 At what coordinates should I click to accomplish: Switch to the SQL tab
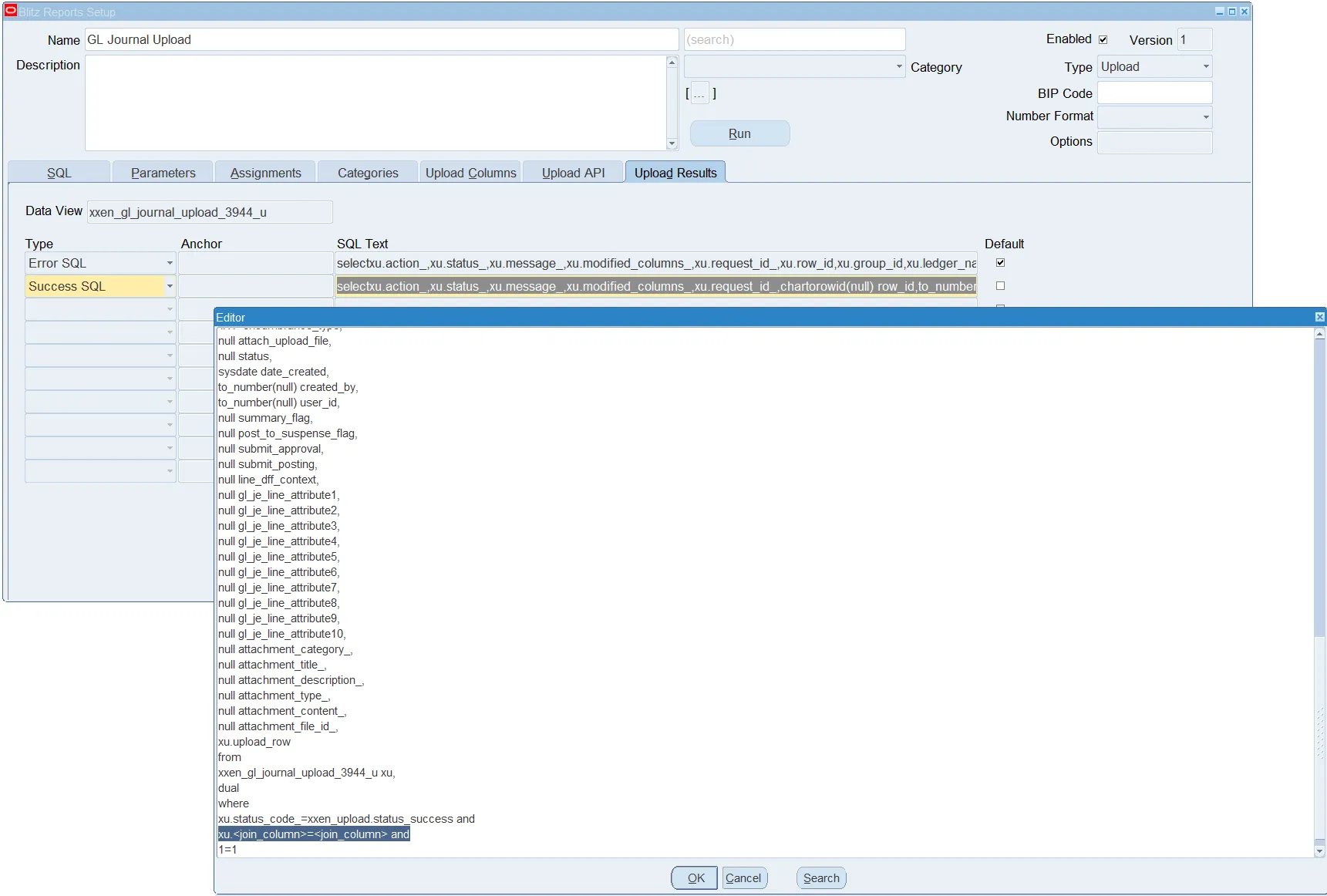(59, 173)
